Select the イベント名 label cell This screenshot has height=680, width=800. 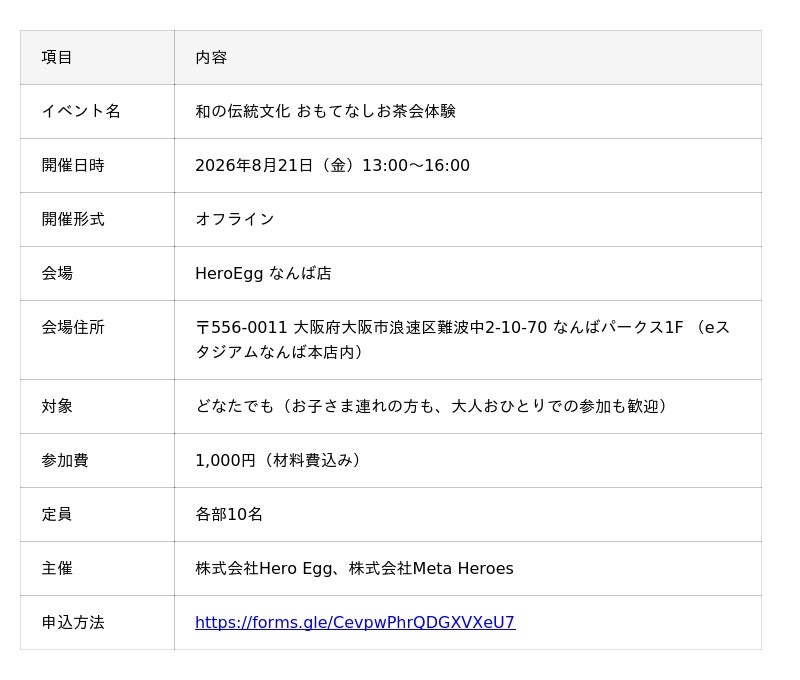tap(97, 111)
